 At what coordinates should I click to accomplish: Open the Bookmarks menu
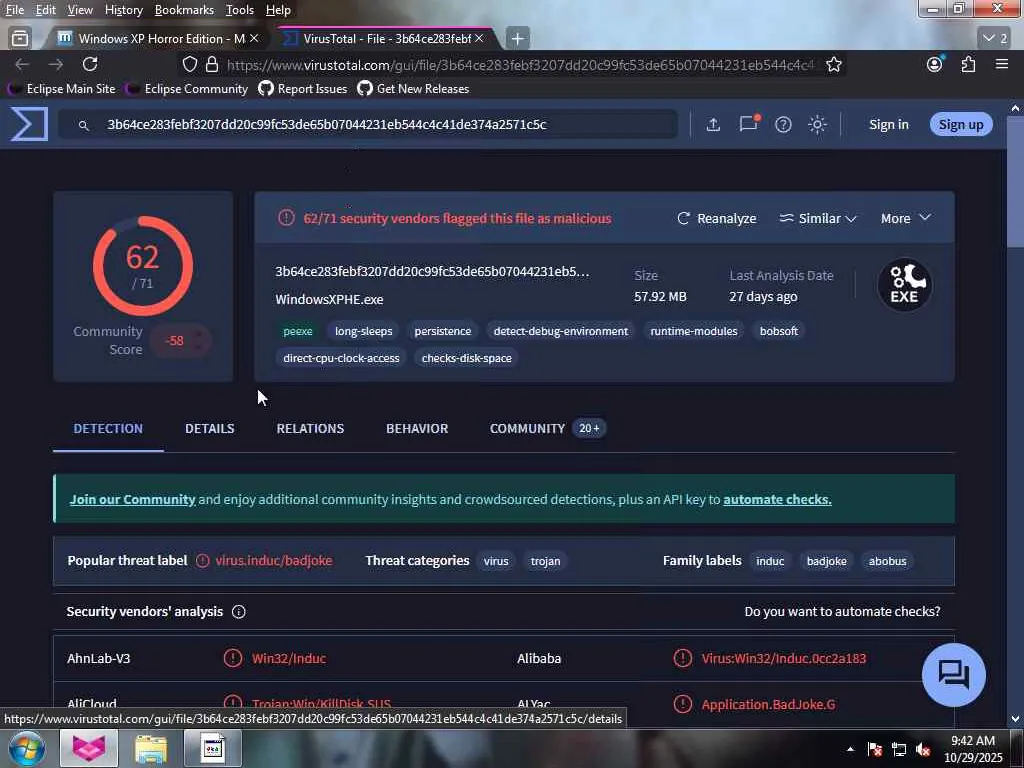184,10
